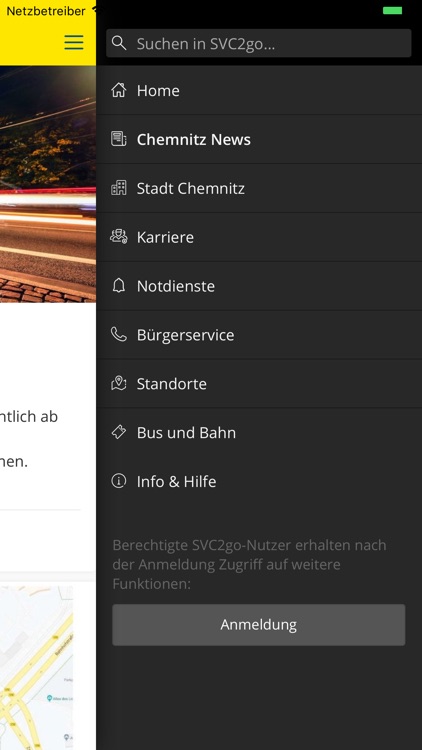The image size is (422, 750).
Task: Click the phone icon for Bürgerservice
Action: [x=119, y=334]
